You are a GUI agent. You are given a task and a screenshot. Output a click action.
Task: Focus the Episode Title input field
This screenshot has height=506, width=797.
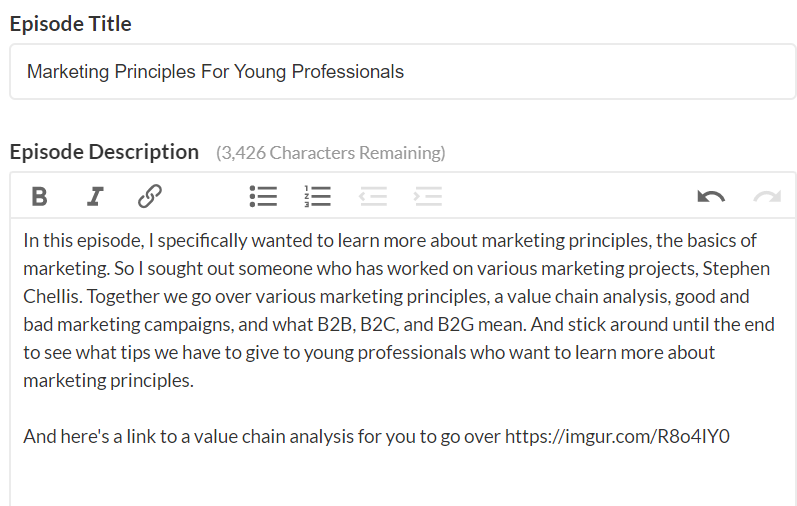(x=403, y=72)
